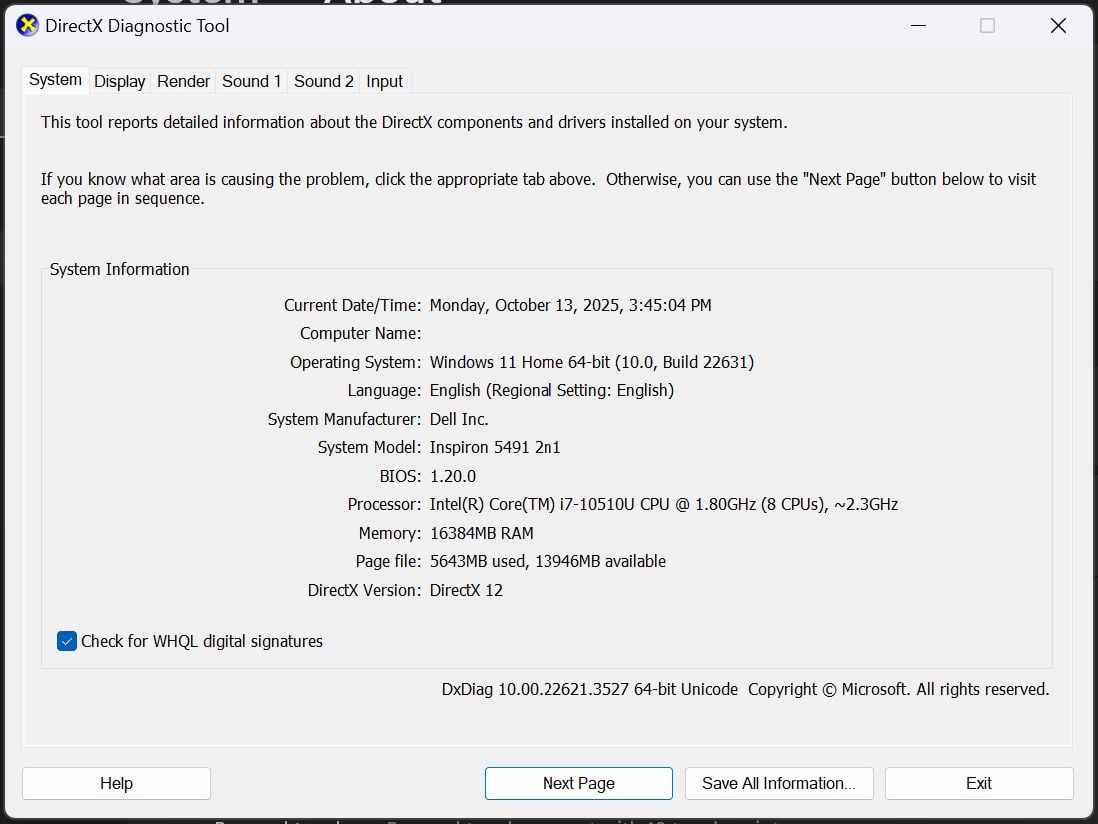Click the DirectX Version label

coord(364,590)
